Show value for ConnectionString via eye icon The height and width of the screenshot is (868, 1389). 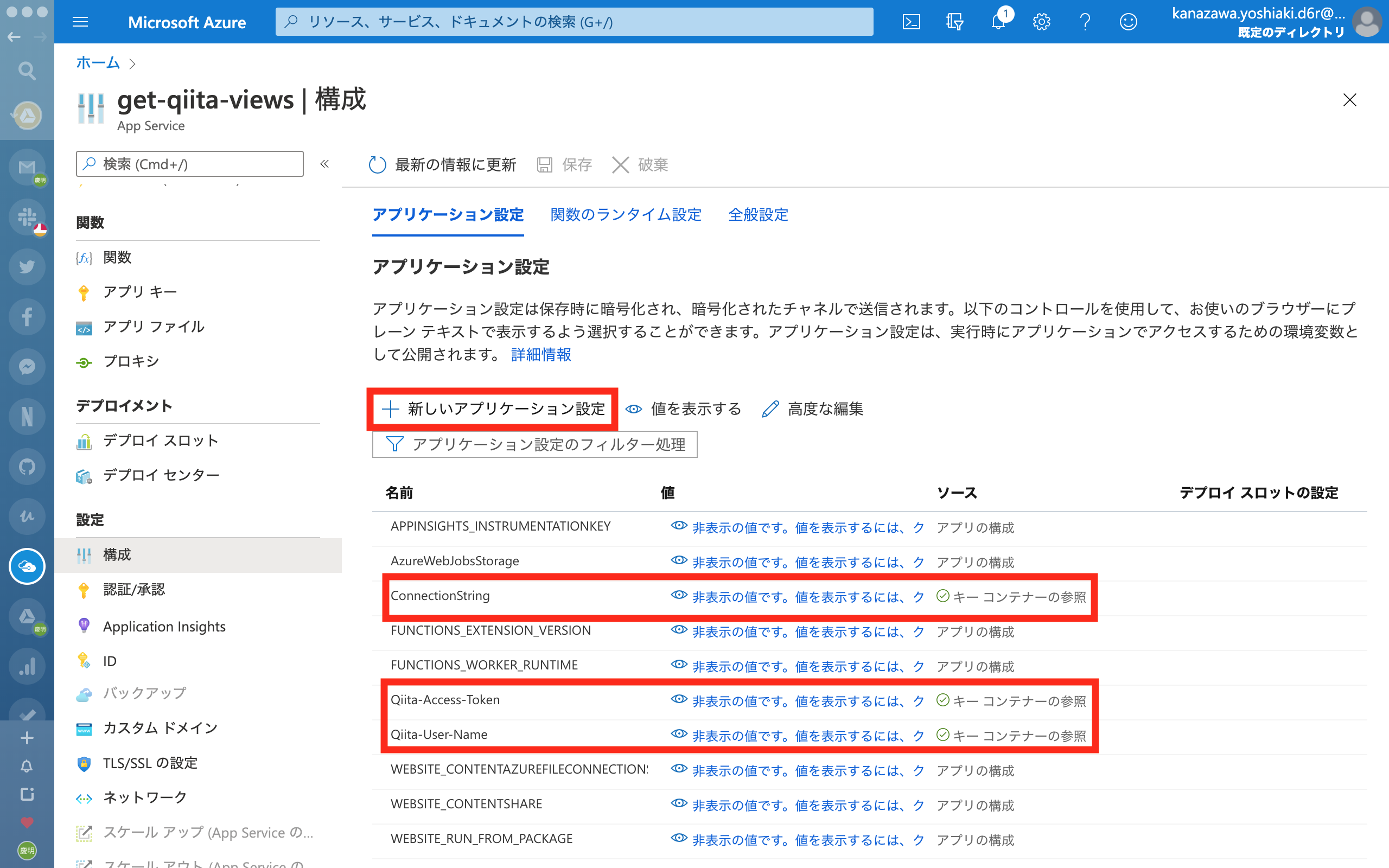(x=678, y=595)
